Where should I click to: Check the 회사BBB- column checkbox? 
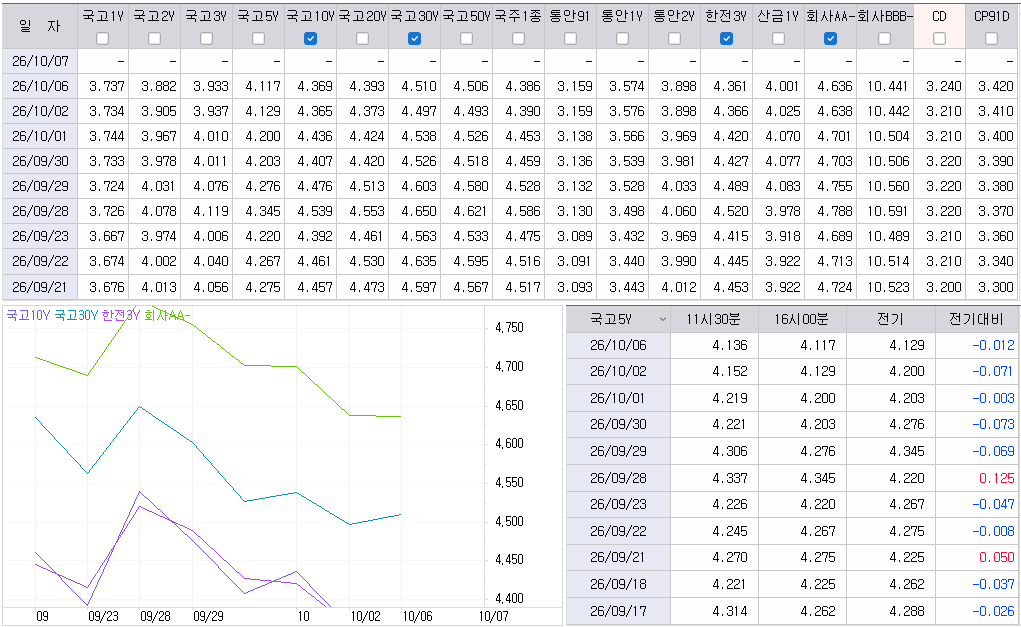[884, 39]
